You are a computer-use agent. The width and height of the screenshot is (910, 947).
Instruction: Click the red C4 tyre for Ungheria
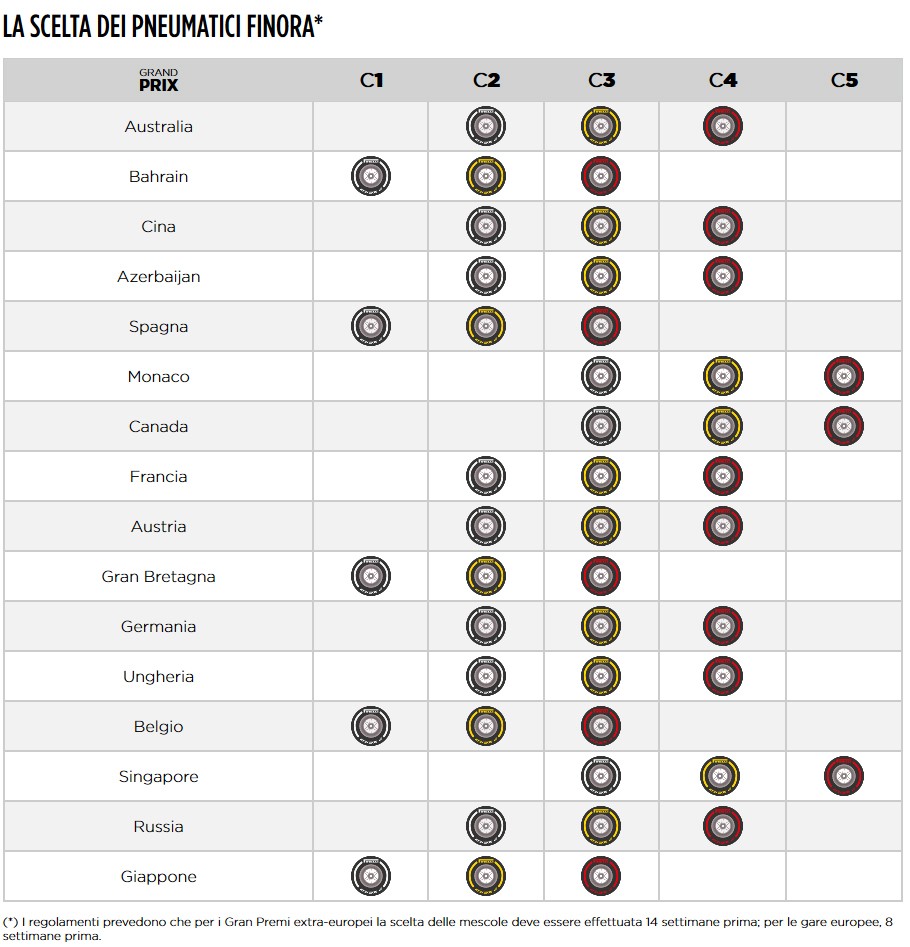722,677
